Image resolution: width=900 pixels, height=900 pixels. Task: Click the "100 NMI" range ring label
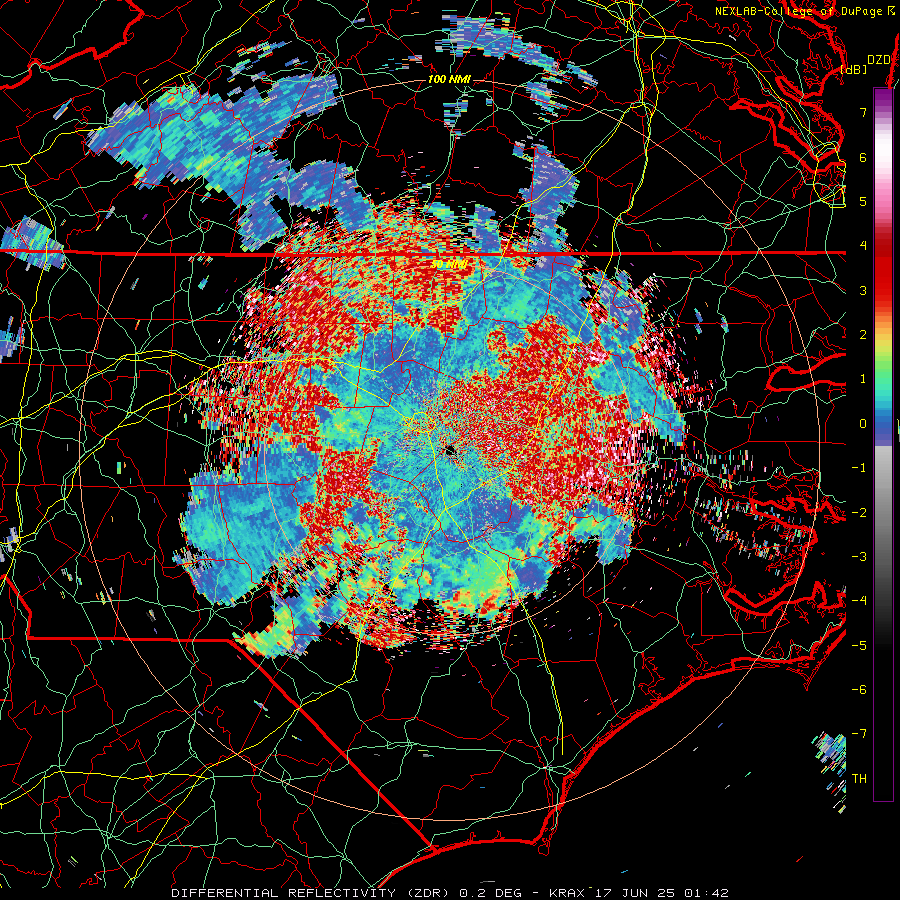pos(449,79)
